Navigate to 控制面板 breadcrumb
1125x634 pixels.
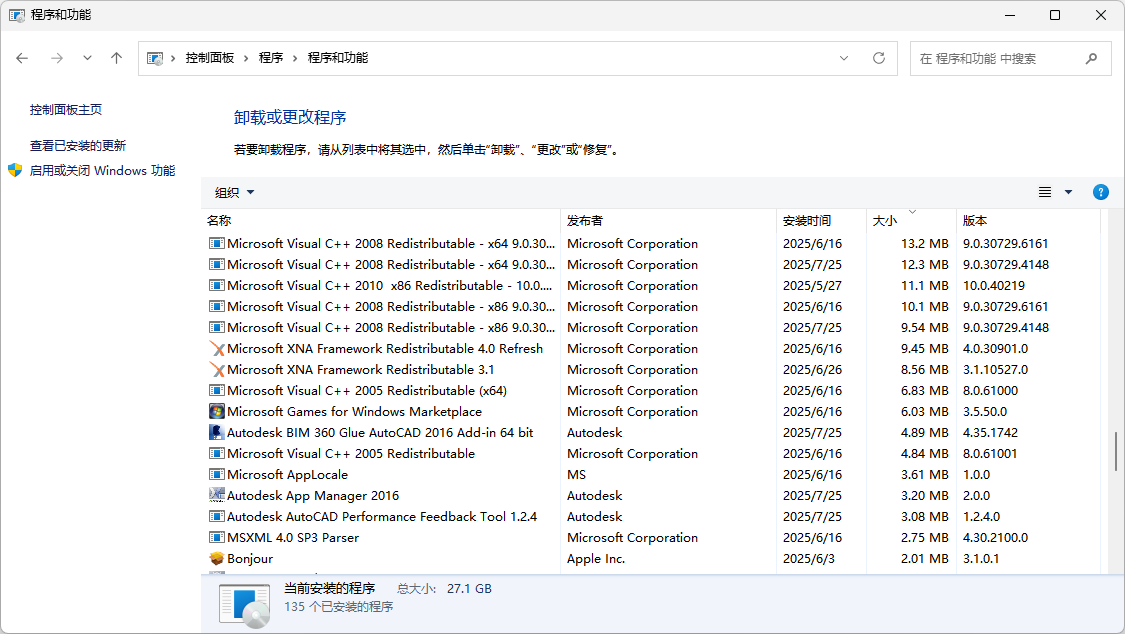pyautogui.click(x=210, y=58)
